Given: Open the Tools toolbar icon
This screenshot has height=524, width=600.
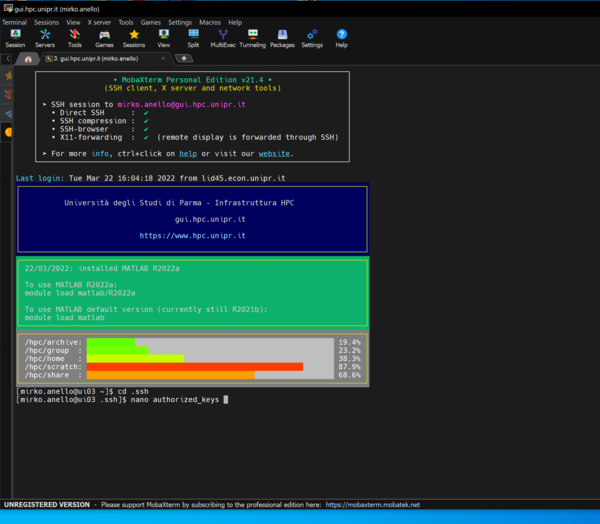Looking at the screenshot, I should [x=75, y=38].
